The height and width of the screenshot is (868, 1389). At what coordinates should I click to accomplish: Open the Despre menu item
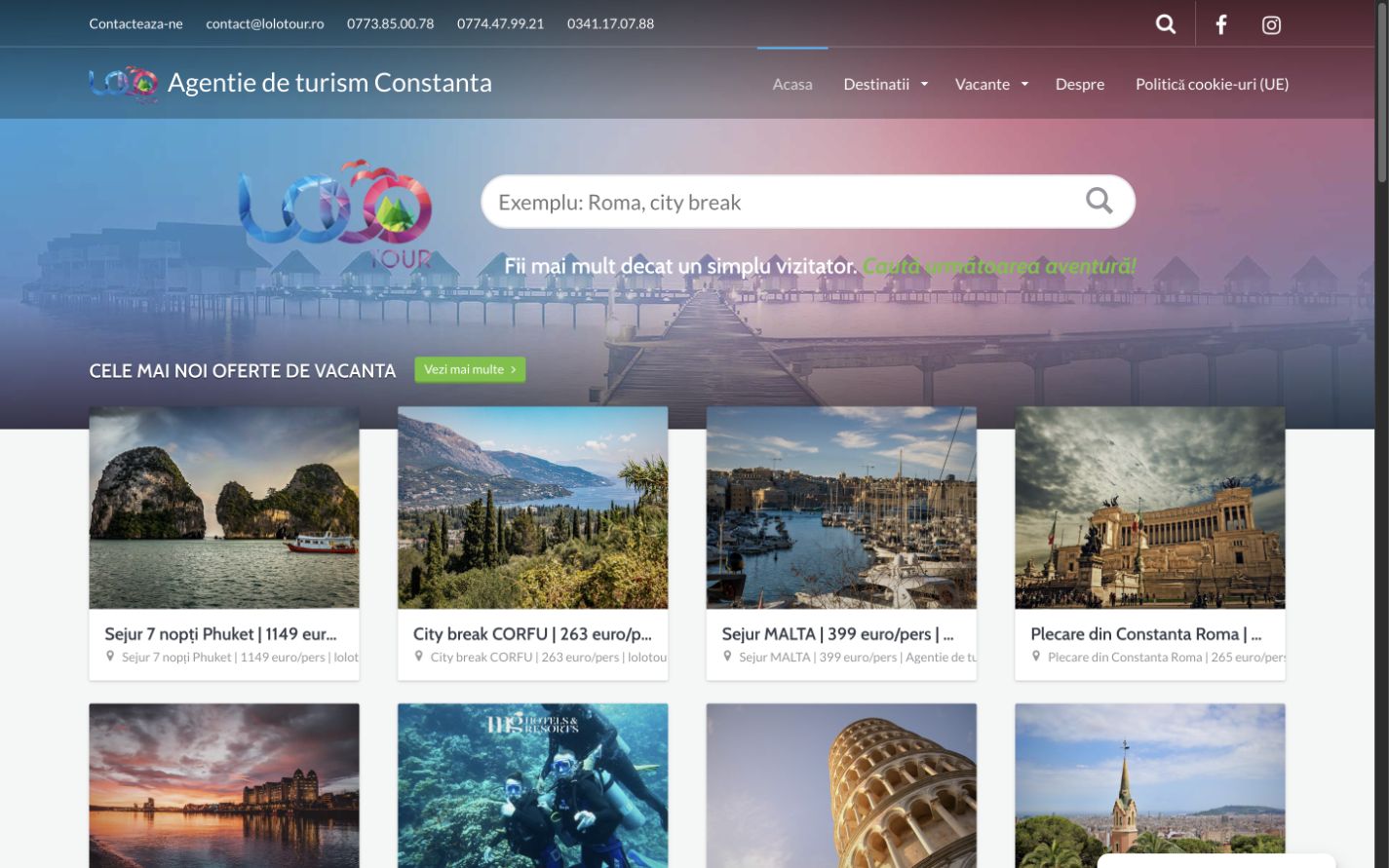point(1080,84)
